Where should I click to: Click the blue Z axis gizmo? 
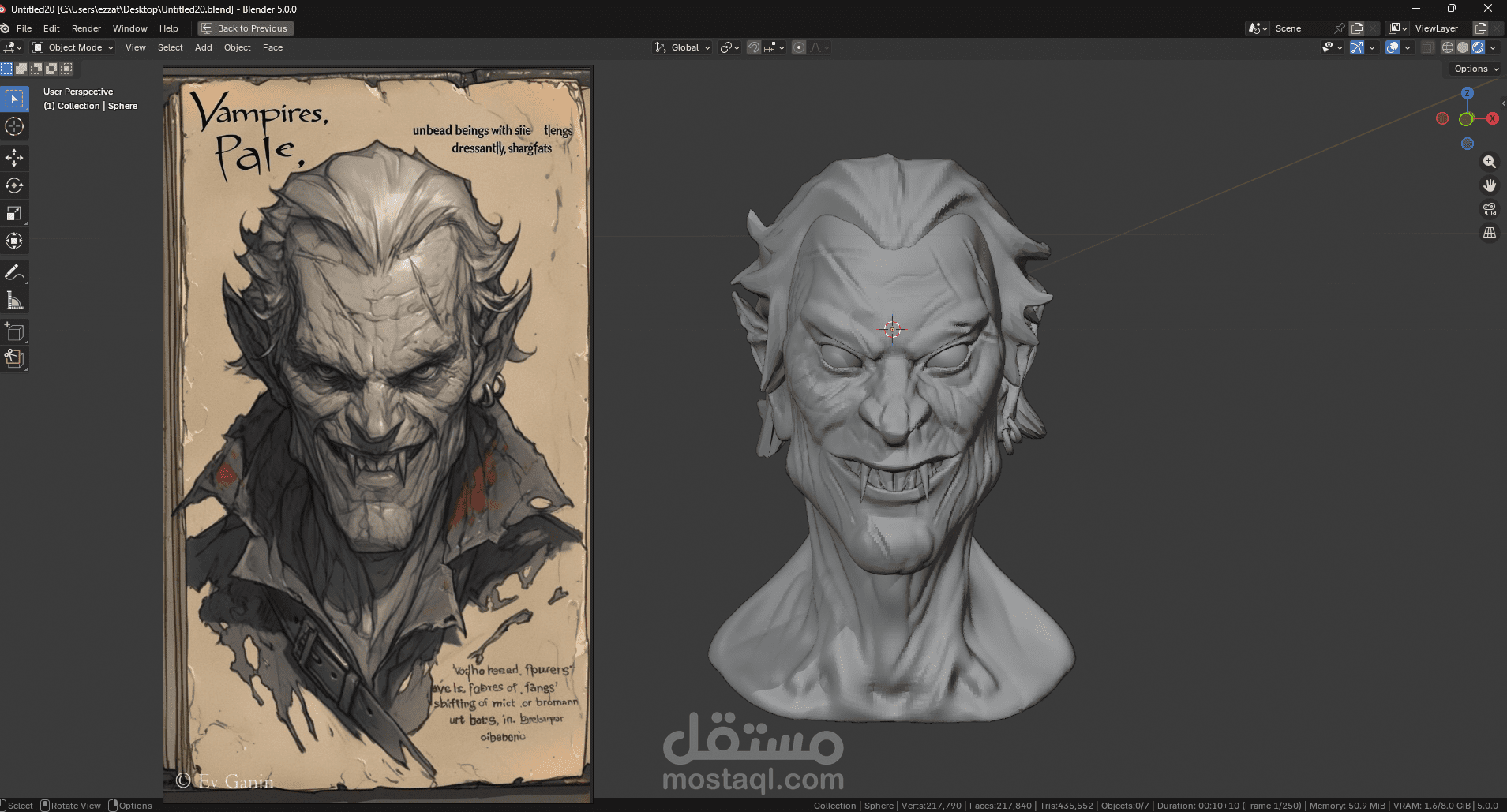coord(1467,93)
